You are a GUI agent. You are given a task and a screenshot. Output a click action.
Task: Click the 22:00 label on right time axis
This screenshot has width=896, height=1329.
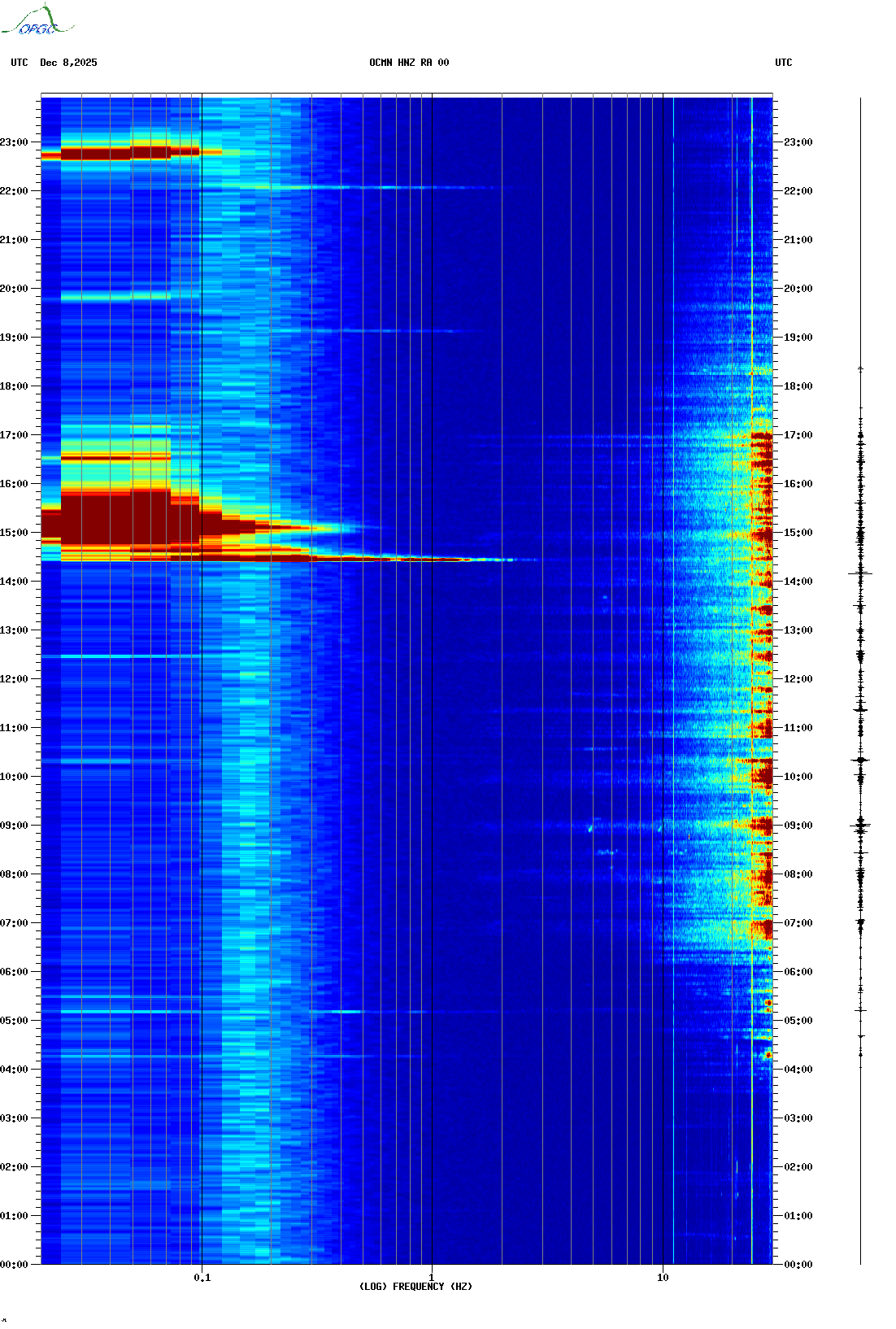(798, 191)
